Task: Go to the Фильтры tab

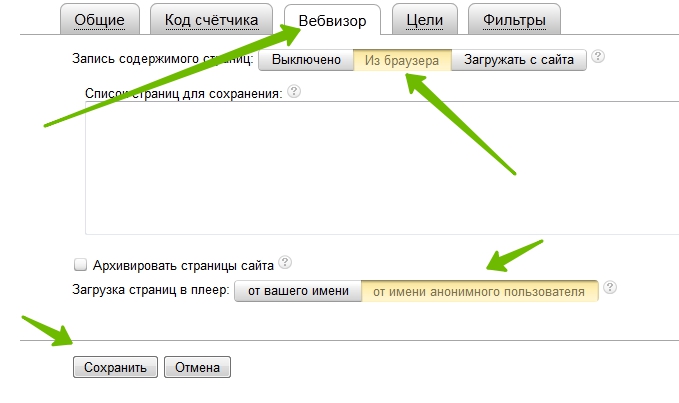Action: click(514, 19)
